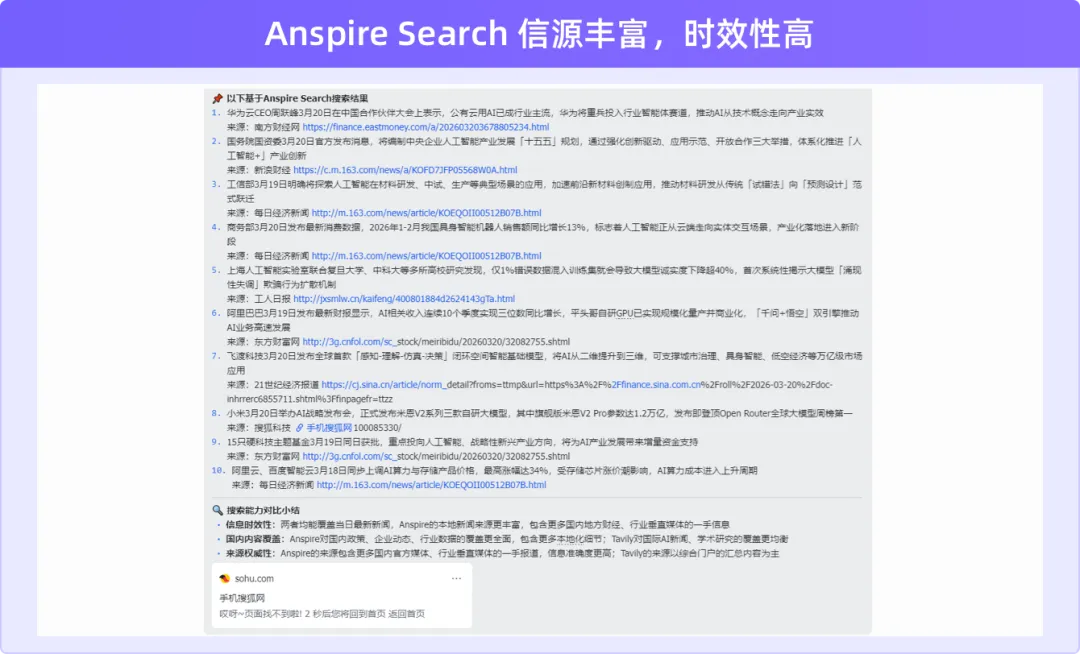Click the heading 以下基于Anspire Search搜索结果
This screenshot has width=1080, height=654.
(298, 98)
